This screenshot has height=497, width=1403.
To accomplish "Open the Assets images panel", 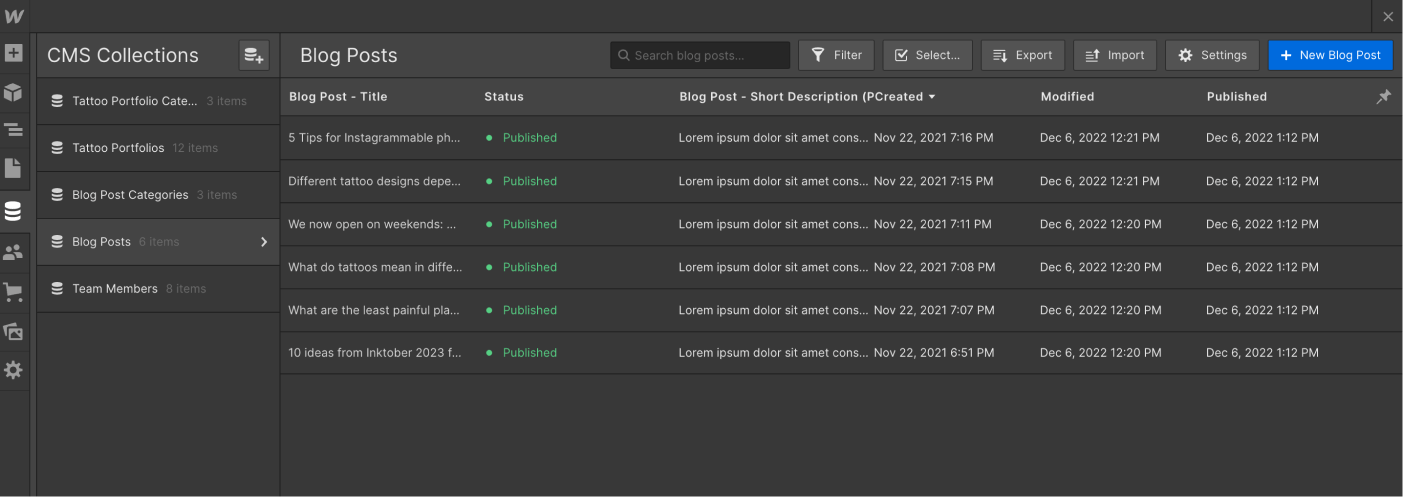I will coord(13,331).
